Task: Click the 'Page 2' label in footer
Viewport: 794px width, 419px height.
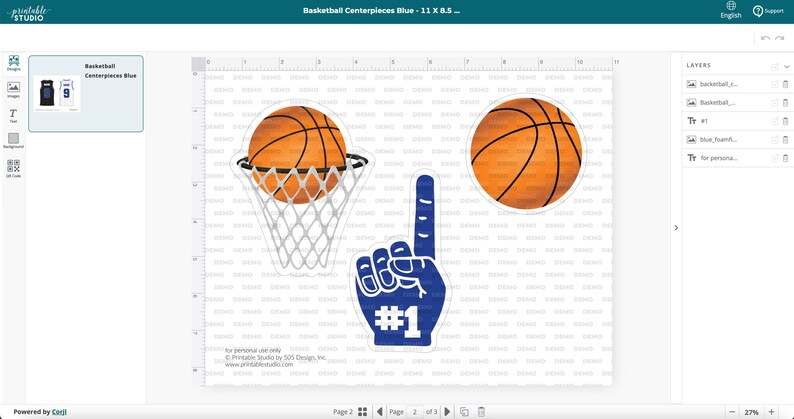Action: [x=343, y=412]
